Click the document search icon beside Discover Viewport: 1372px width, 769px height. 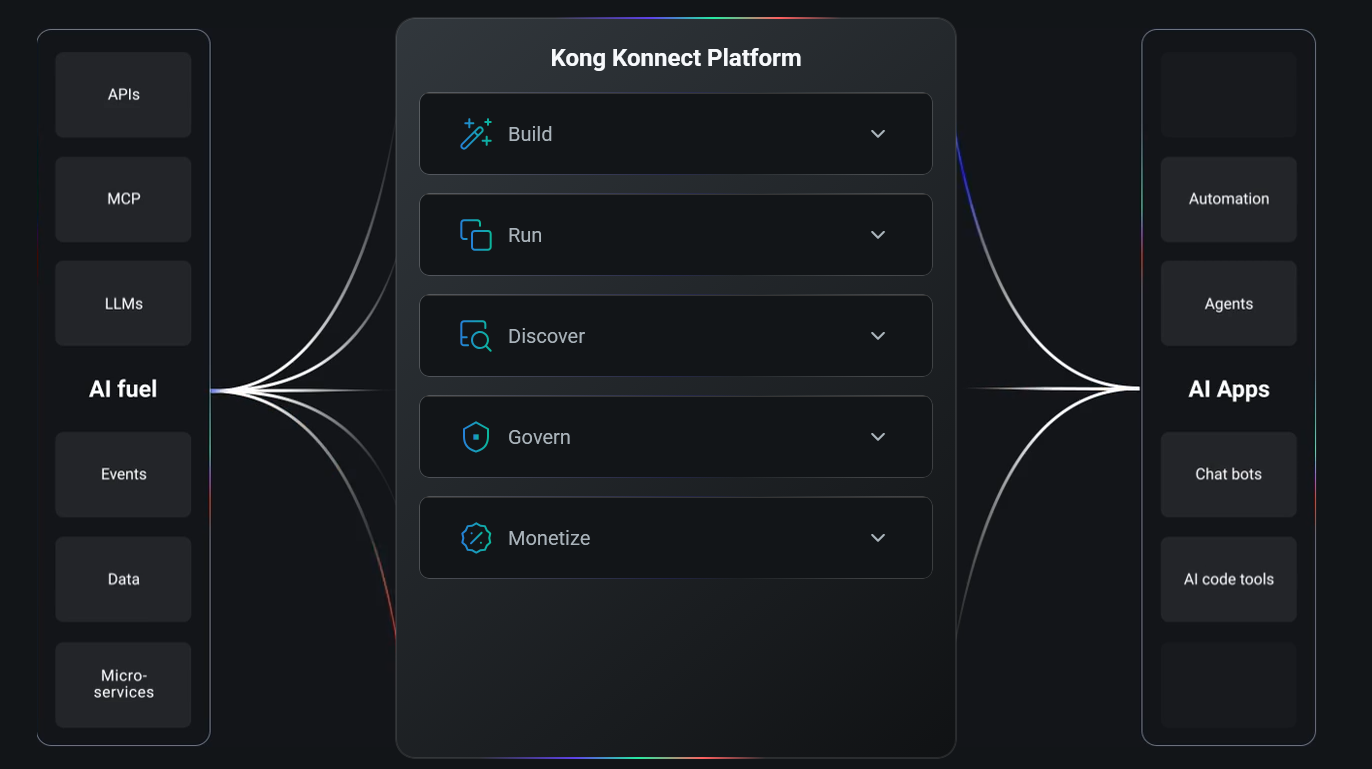tap(477, 335)
